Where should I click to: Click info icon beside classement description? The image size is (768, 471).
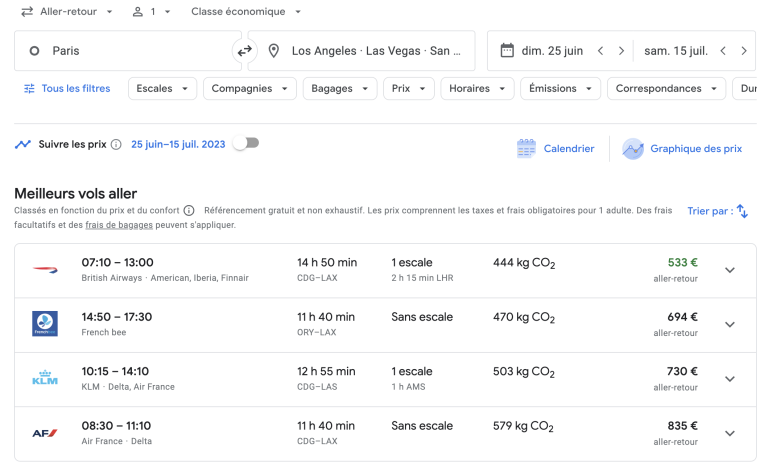(x=189, y=211)
